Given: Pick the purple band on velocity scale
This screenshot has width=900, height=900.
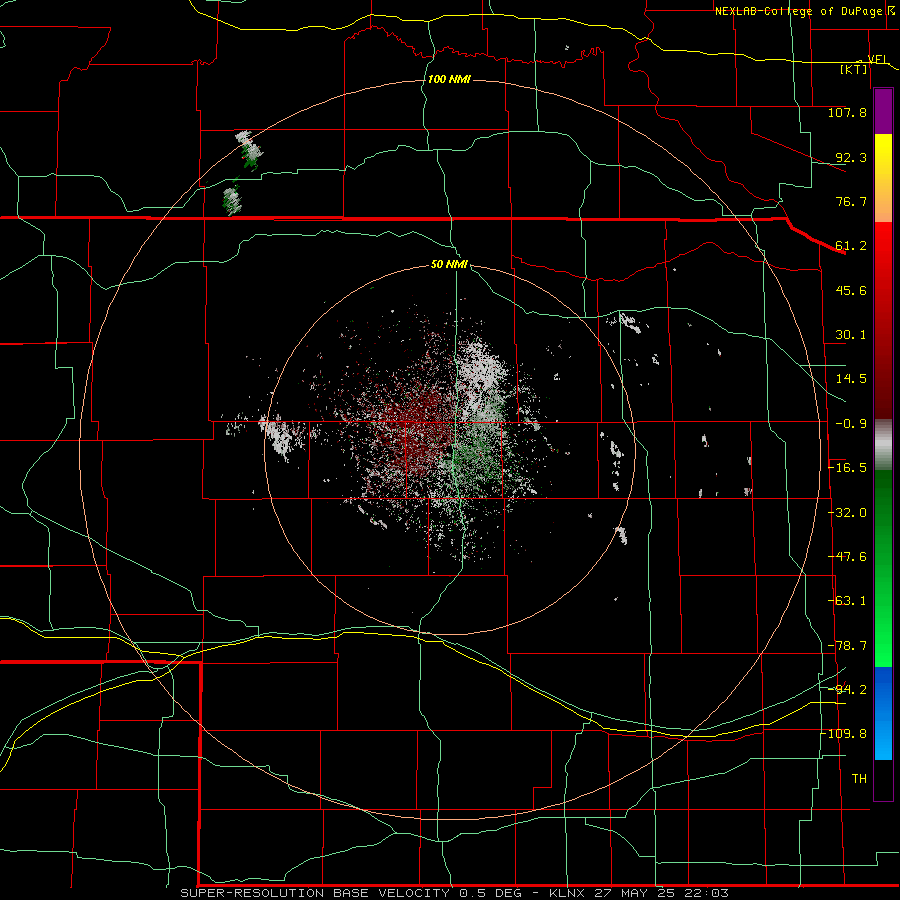Looking at the screenshot, I should 883,112.
